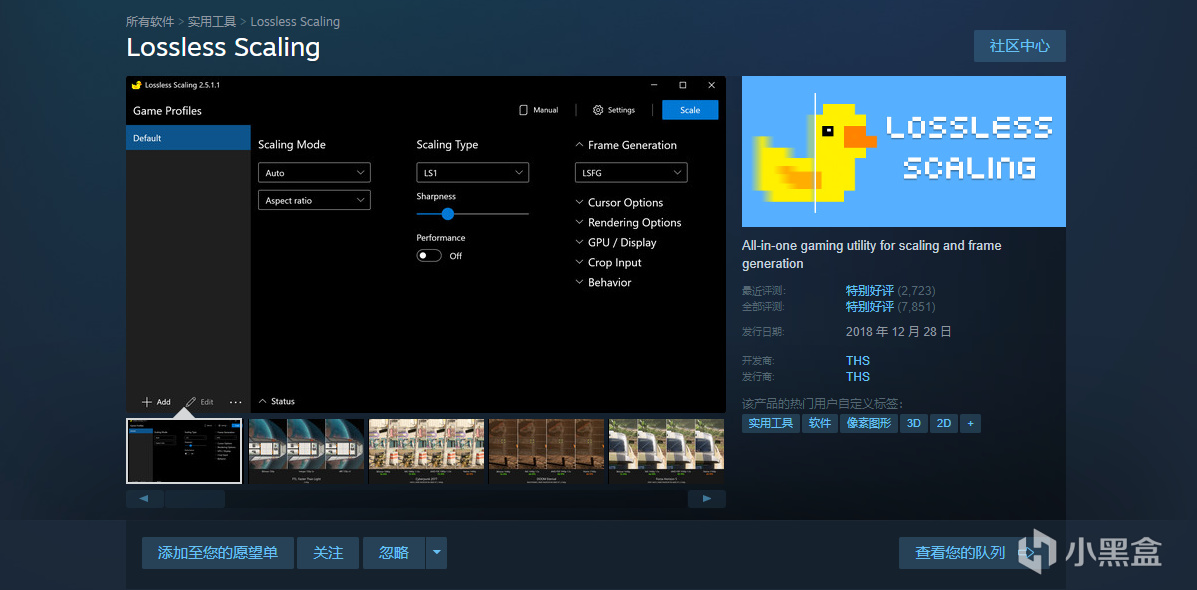
Task: Click the left arrow of screenshot scroller
Action: (145, 499)
